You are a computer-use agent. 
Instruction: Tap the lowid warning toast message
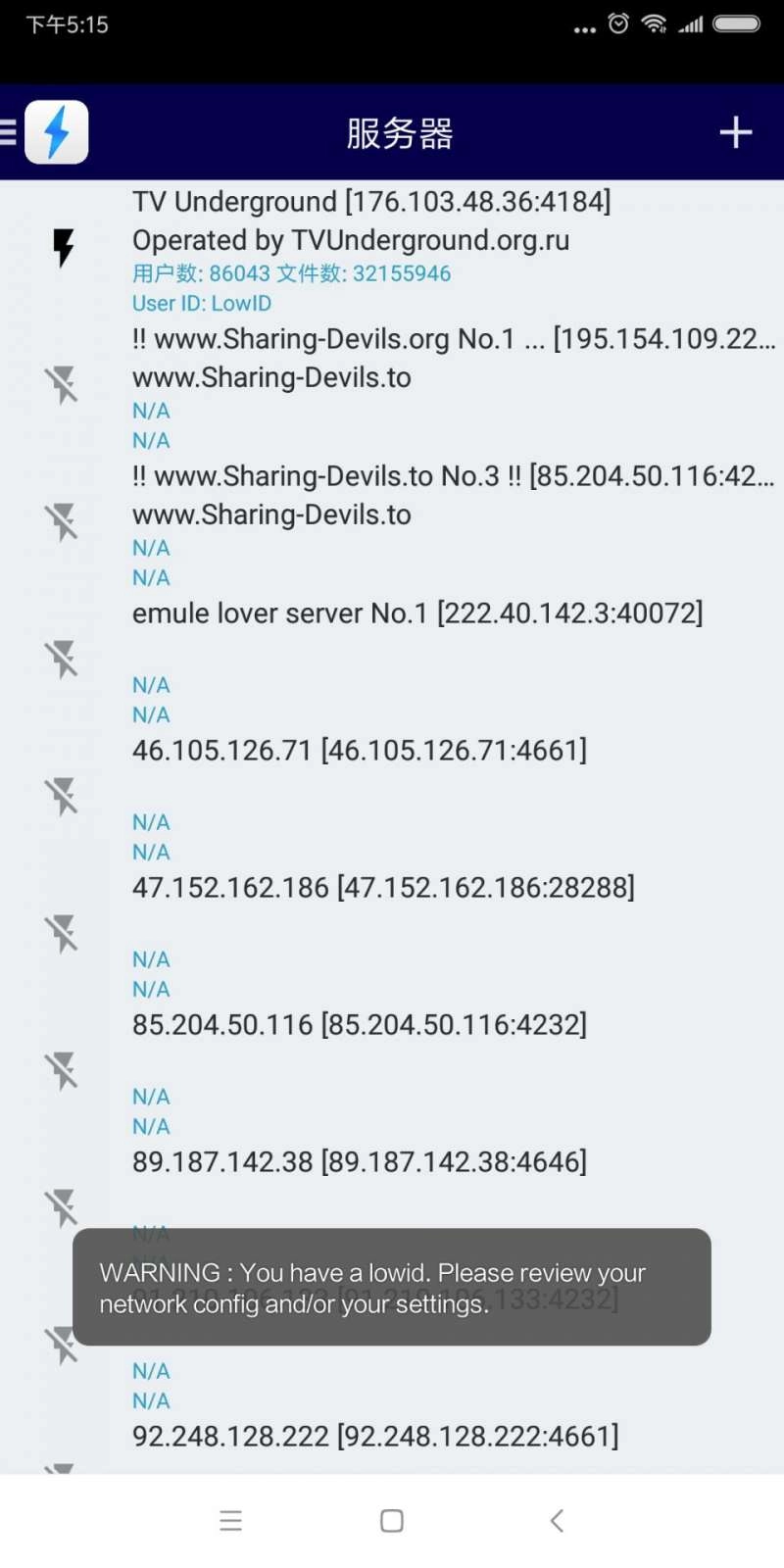point(392,1287)
